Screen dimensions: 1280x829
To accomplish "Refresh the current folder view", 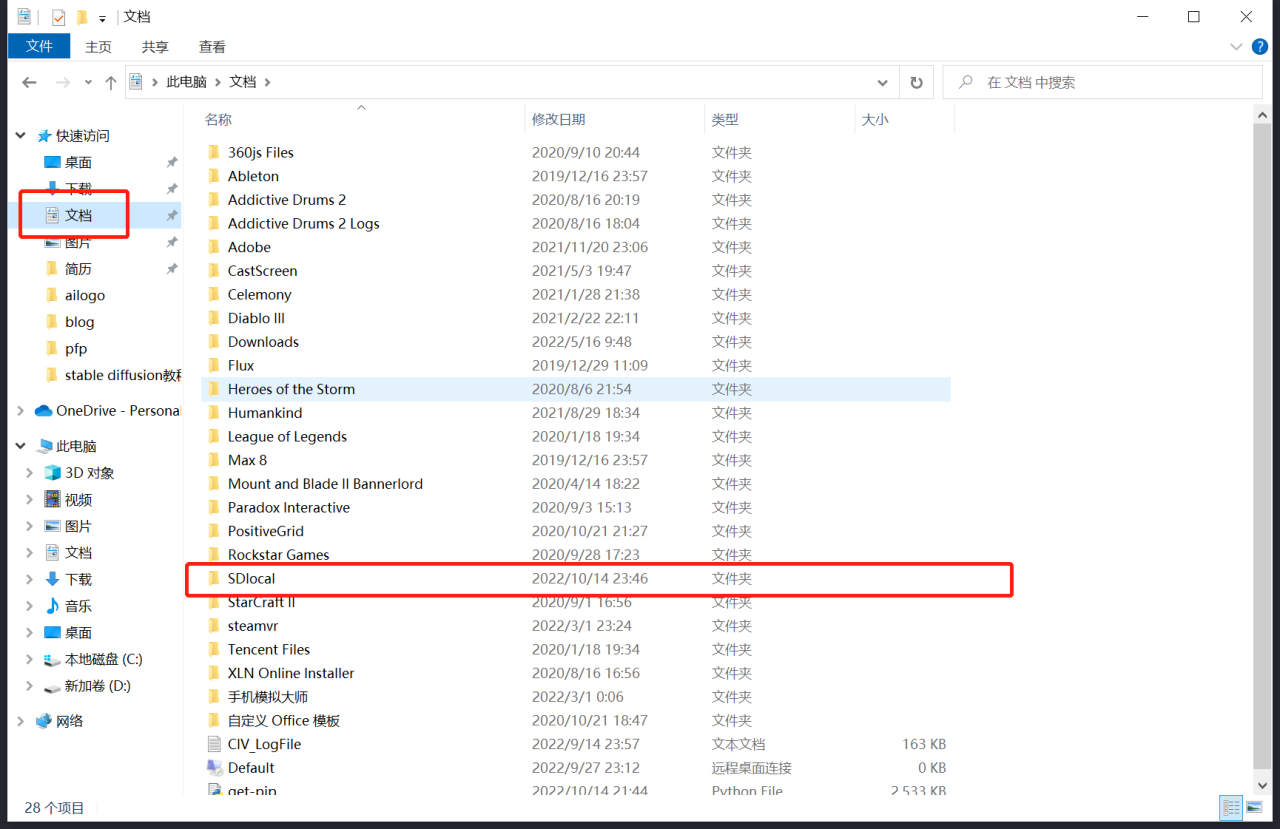I will coord(916,82).
